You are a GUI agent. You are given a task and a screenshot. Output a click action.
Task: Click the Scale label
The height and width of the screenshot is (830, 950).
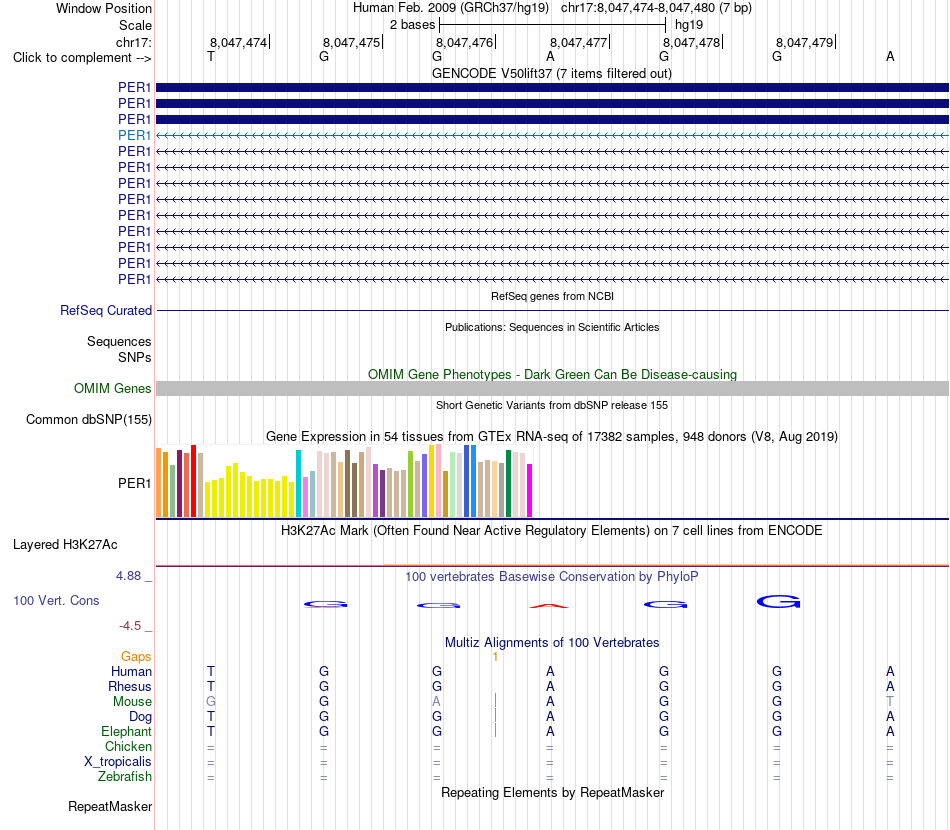click(x=135, y=25)
